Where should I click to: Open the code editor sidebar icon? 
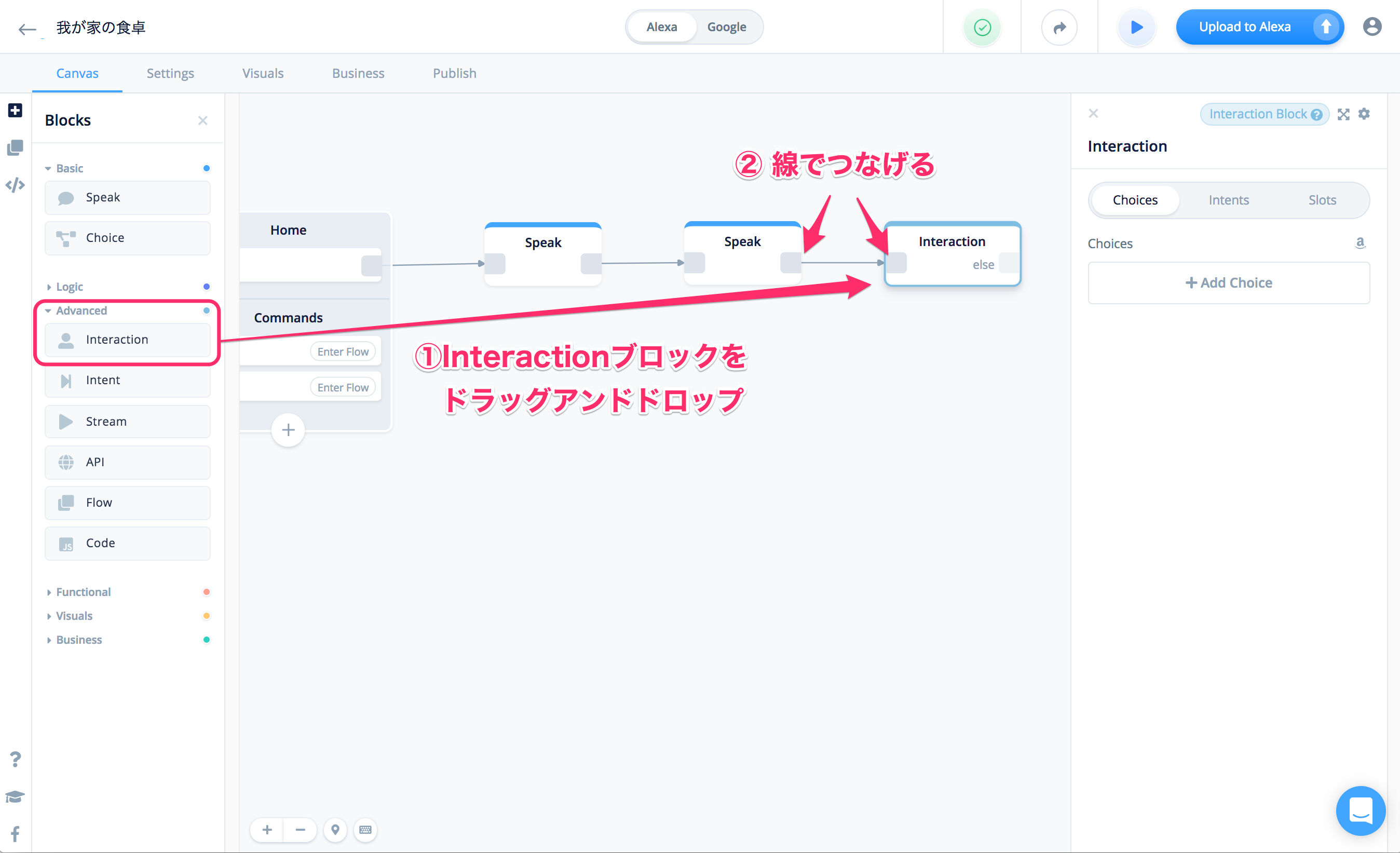[15, 185]
